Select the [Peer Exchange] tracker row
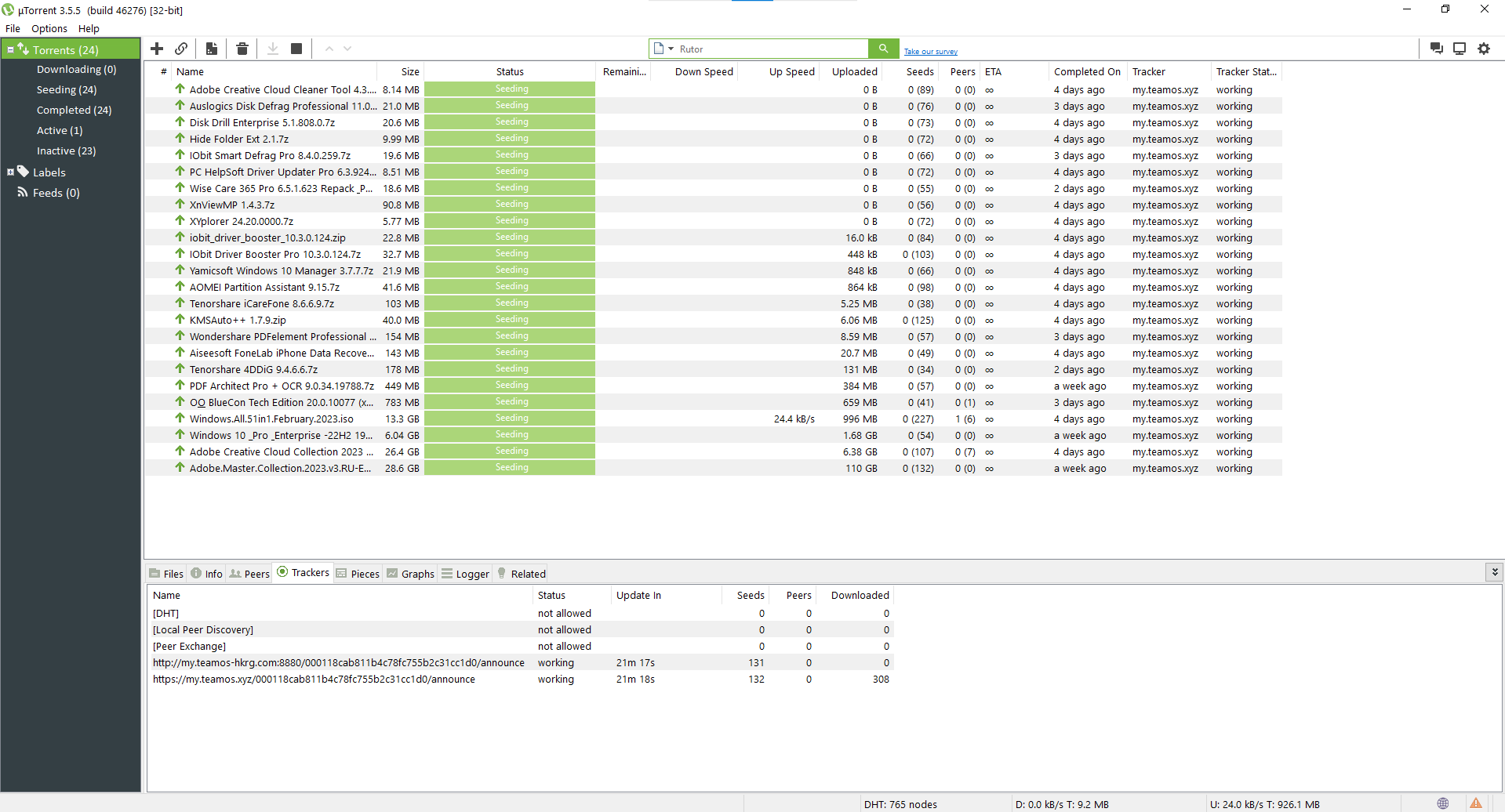 click(x=521, y=646)
